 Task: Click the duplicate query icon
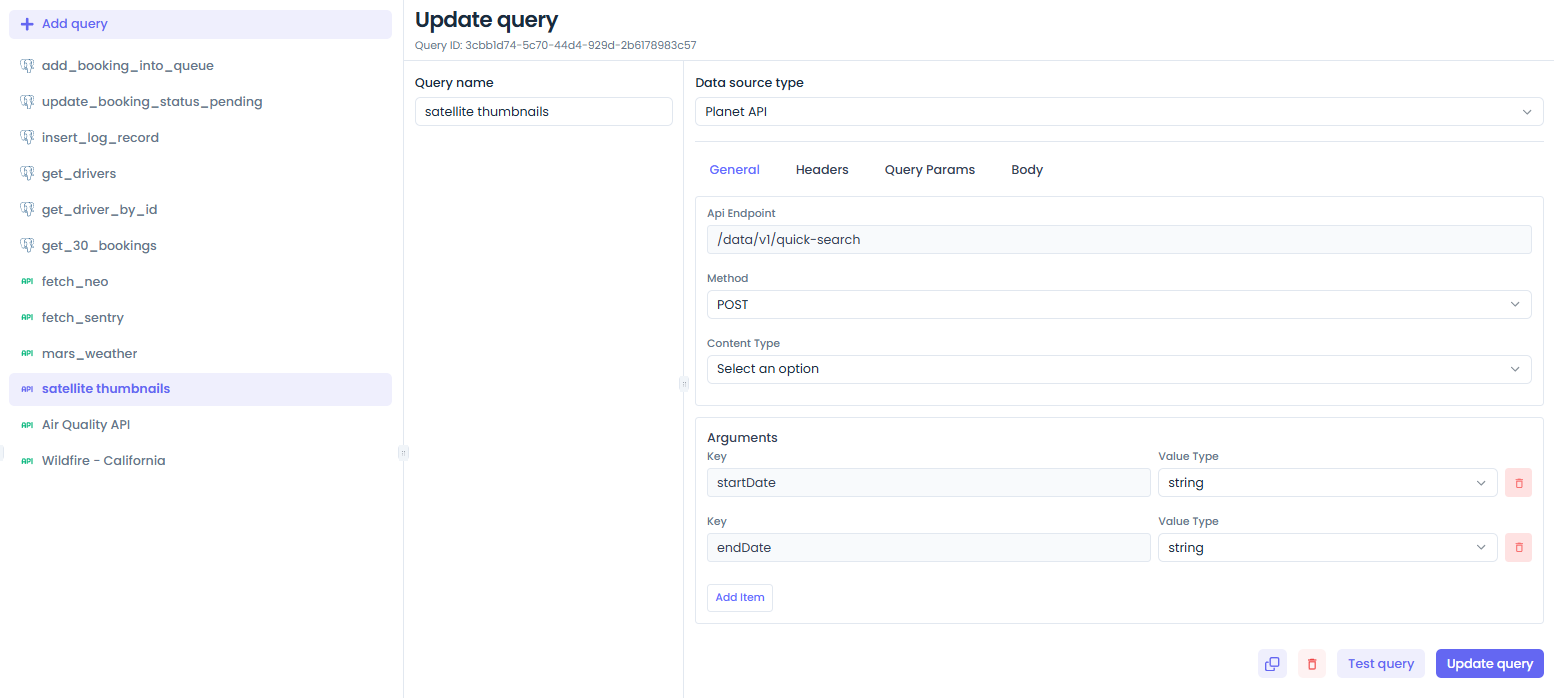click(x=1272, y=663)
